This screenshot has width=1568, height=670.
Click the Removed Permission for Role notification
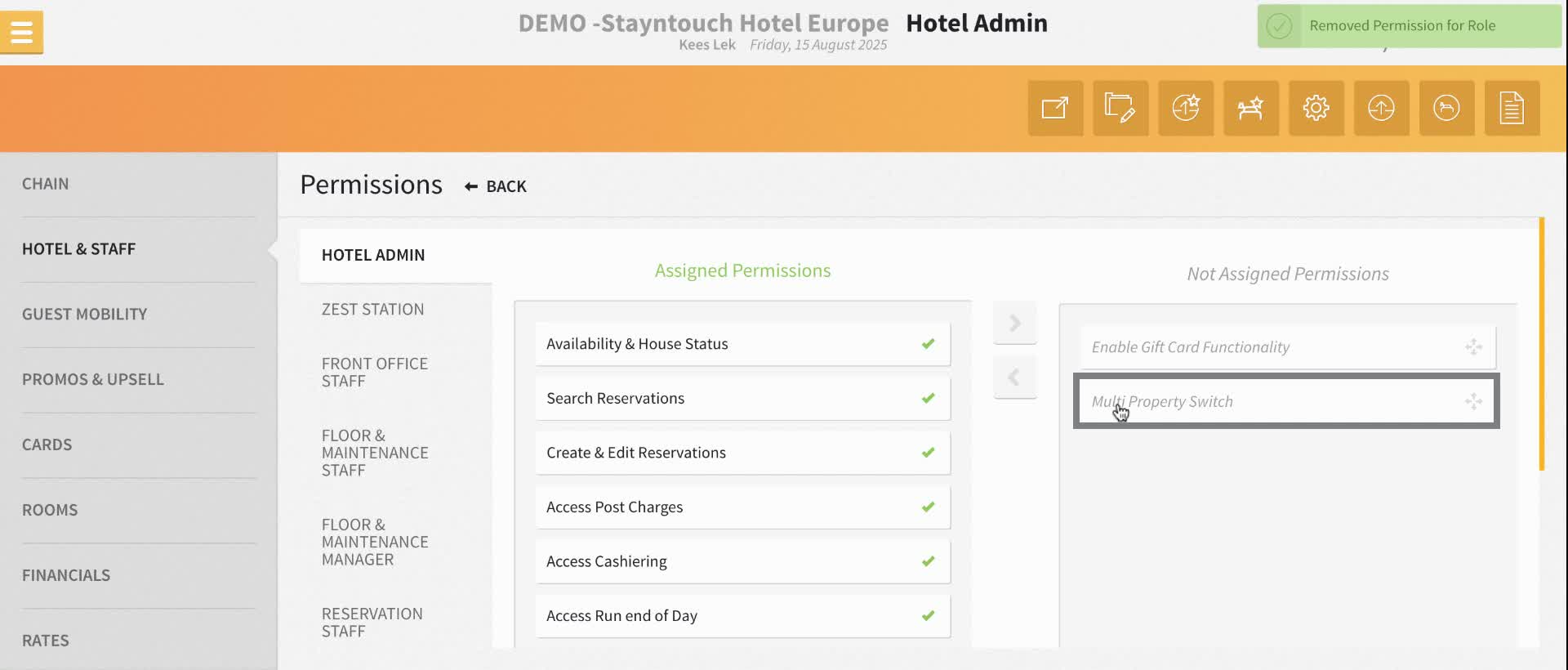pos(1409,26)
